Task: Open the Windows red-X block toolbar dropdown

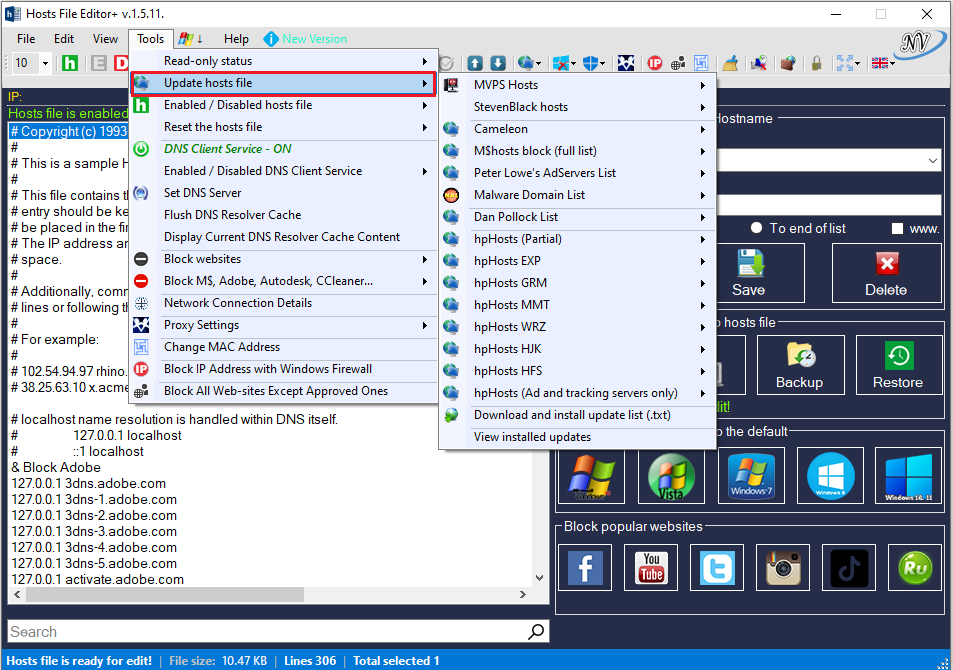Action: (x=574, y=63)
